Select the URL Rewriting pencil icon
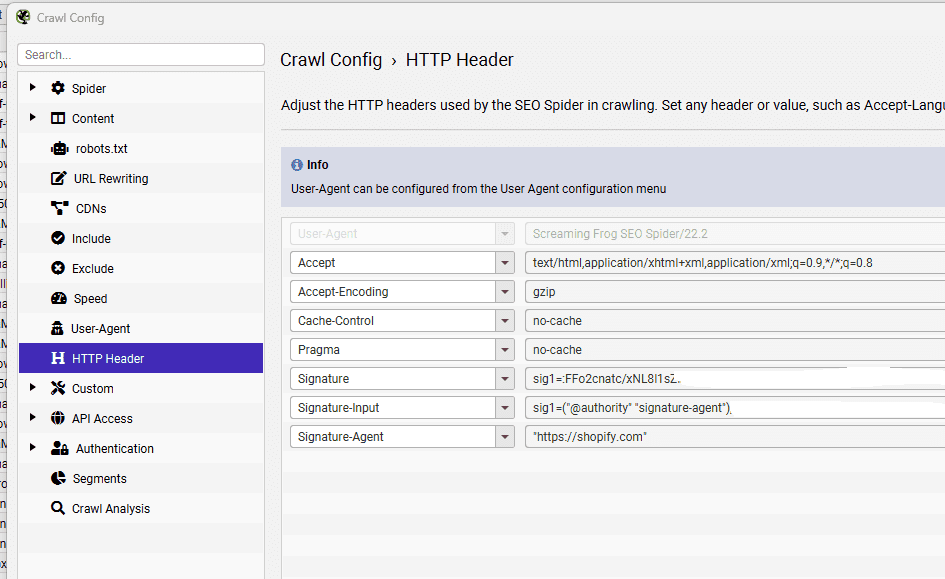The width and height of the screenshot is (945, 579). (x=58, y=178)
